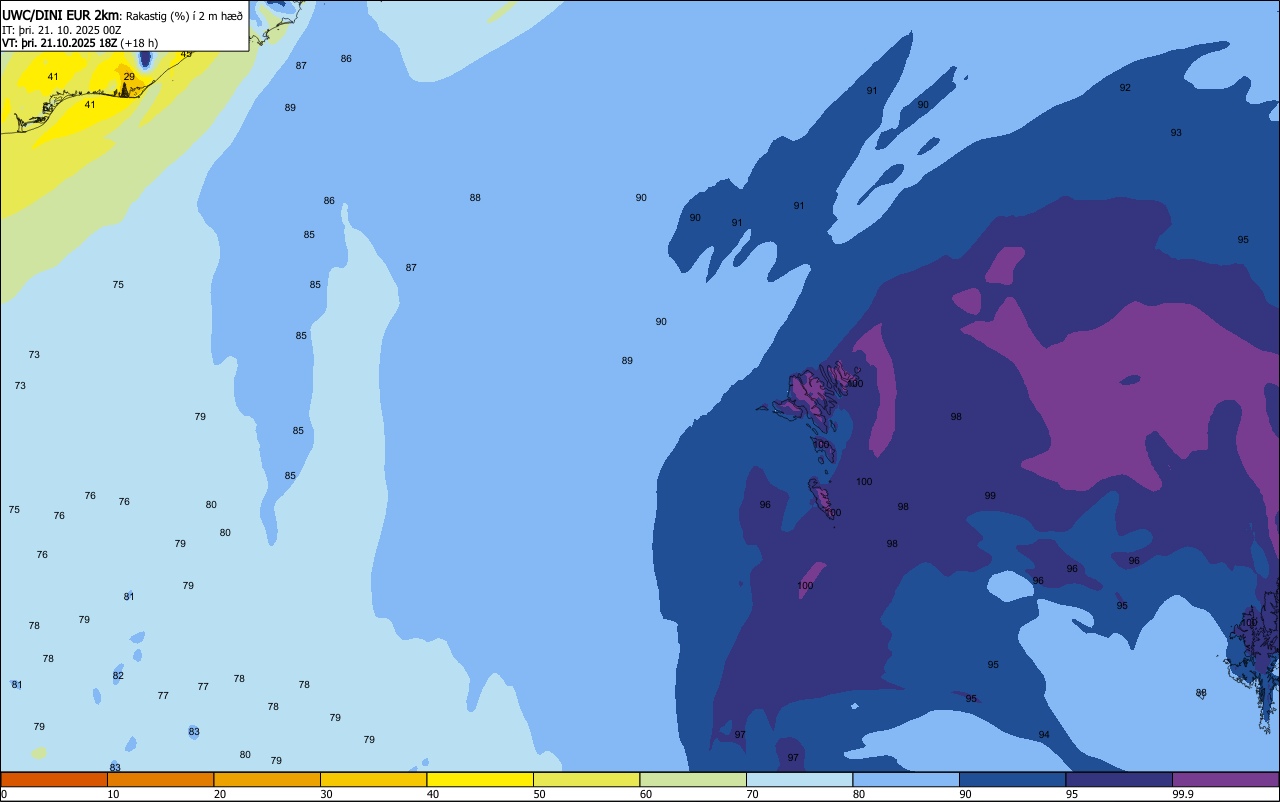
Task: Select the gold 30–40 legend swatch
Action: point(373,779)
